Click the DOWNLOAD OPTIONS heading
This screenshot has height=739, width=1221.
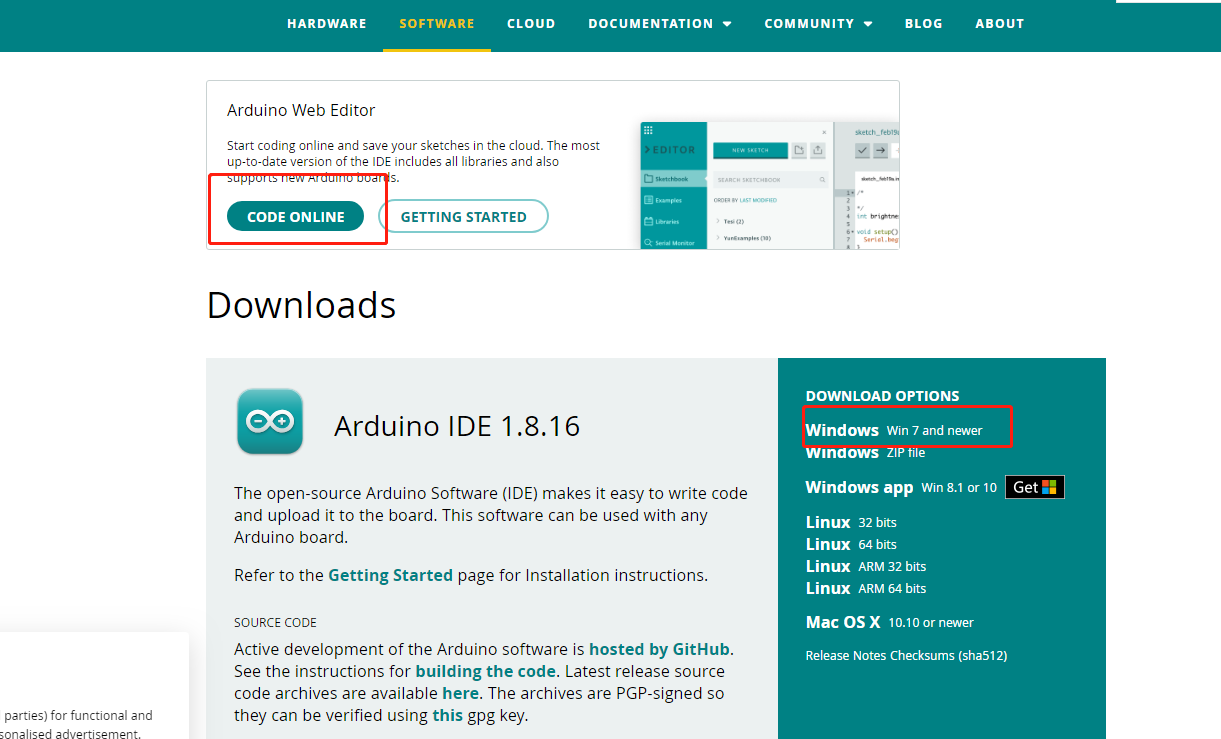pos(882,396)
